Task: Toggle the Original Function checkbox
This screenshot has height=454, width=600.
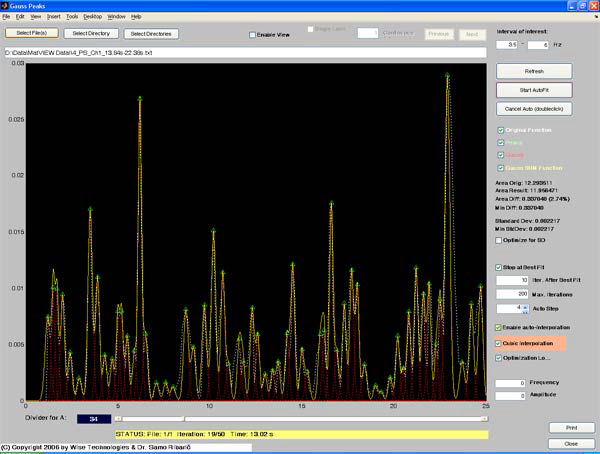Action: pyautogui.click(x=501, y=130)
